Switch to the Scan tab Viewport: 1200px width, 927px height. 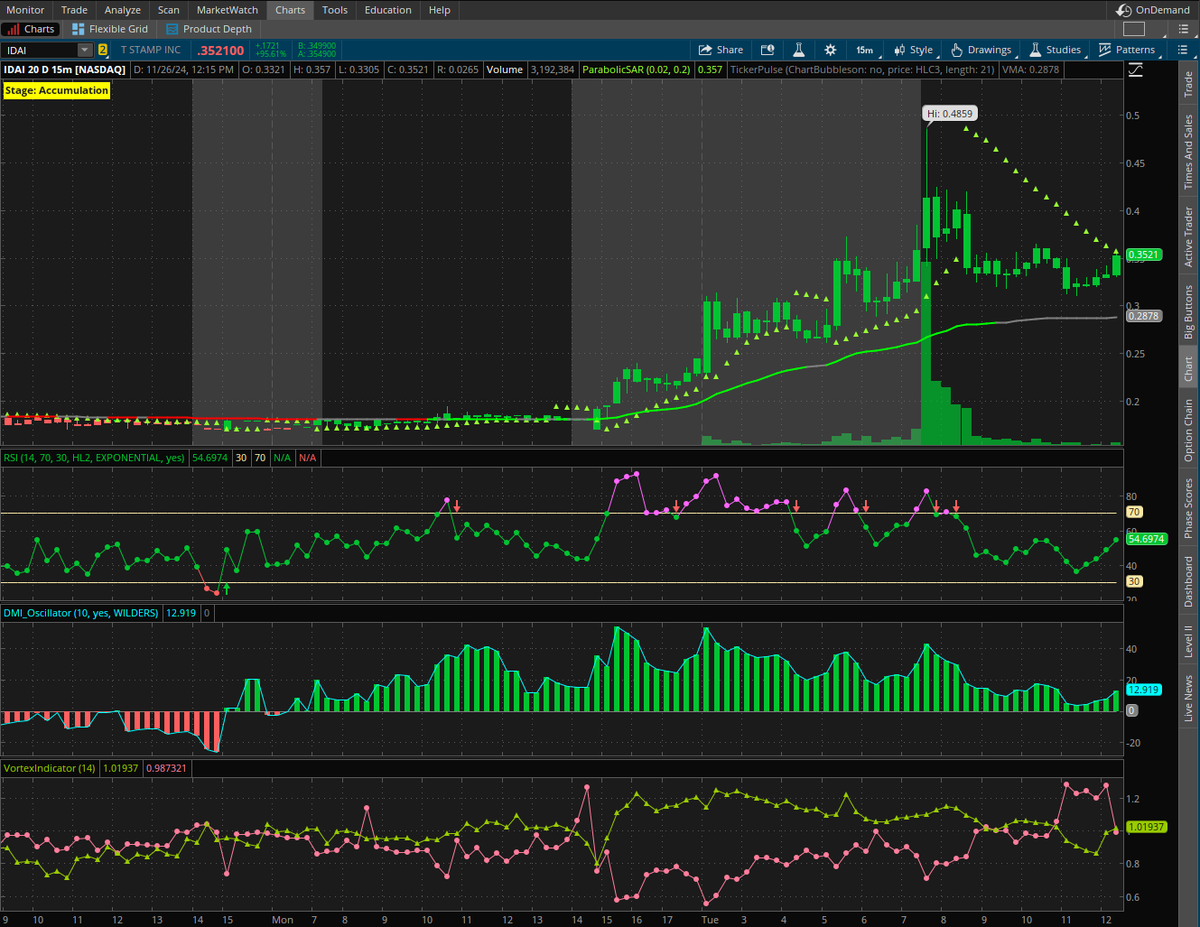[x=168, y=10]
